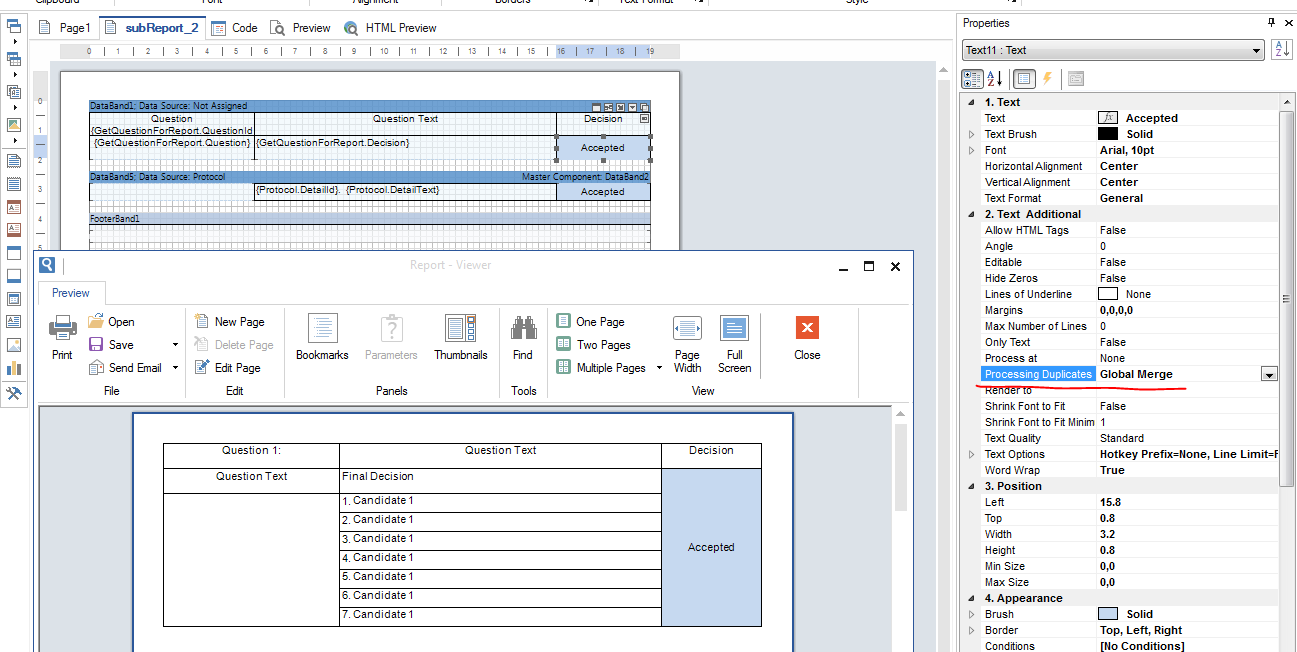Open a report file in the viewer

[111, 322]
